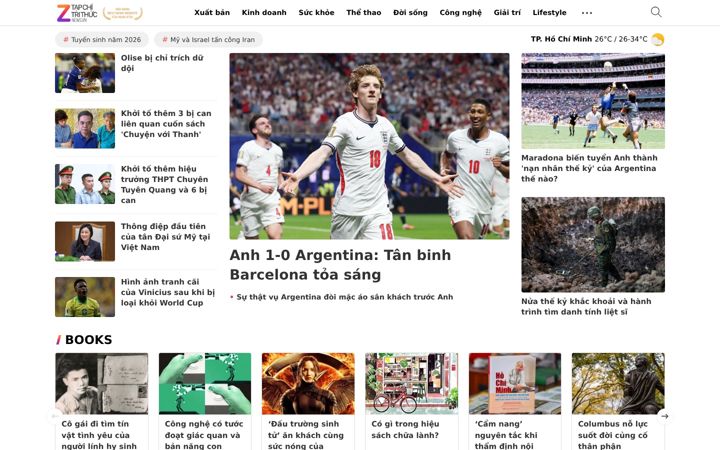The image size is (720, 450).
Task: Open article about 'Chuyện với Thanh' book
Action: pos(166,124)
